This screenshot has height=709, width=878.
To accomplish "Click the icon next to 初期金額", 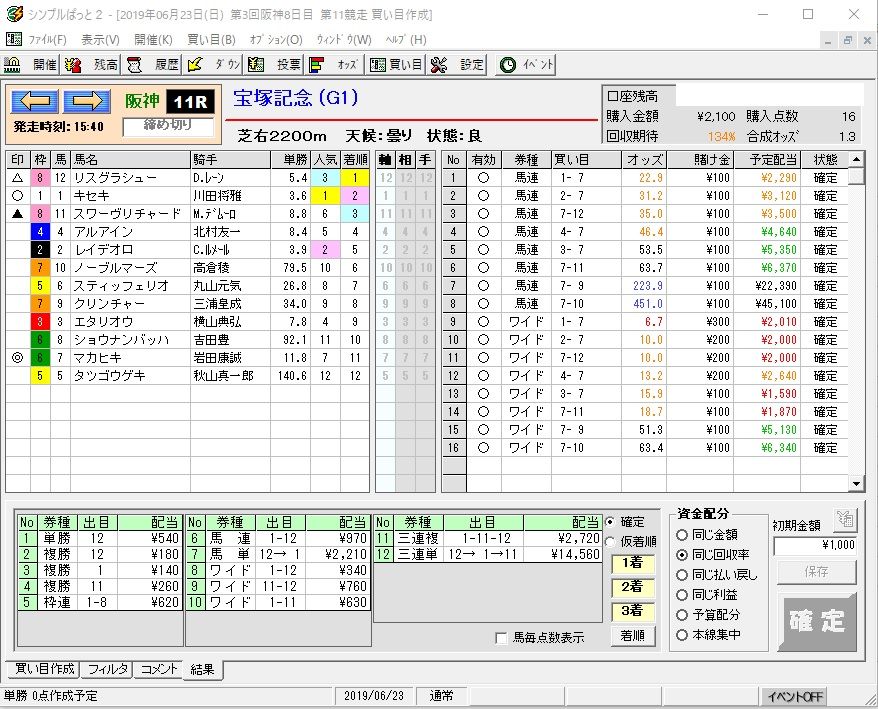I will [x=844, y=520].
